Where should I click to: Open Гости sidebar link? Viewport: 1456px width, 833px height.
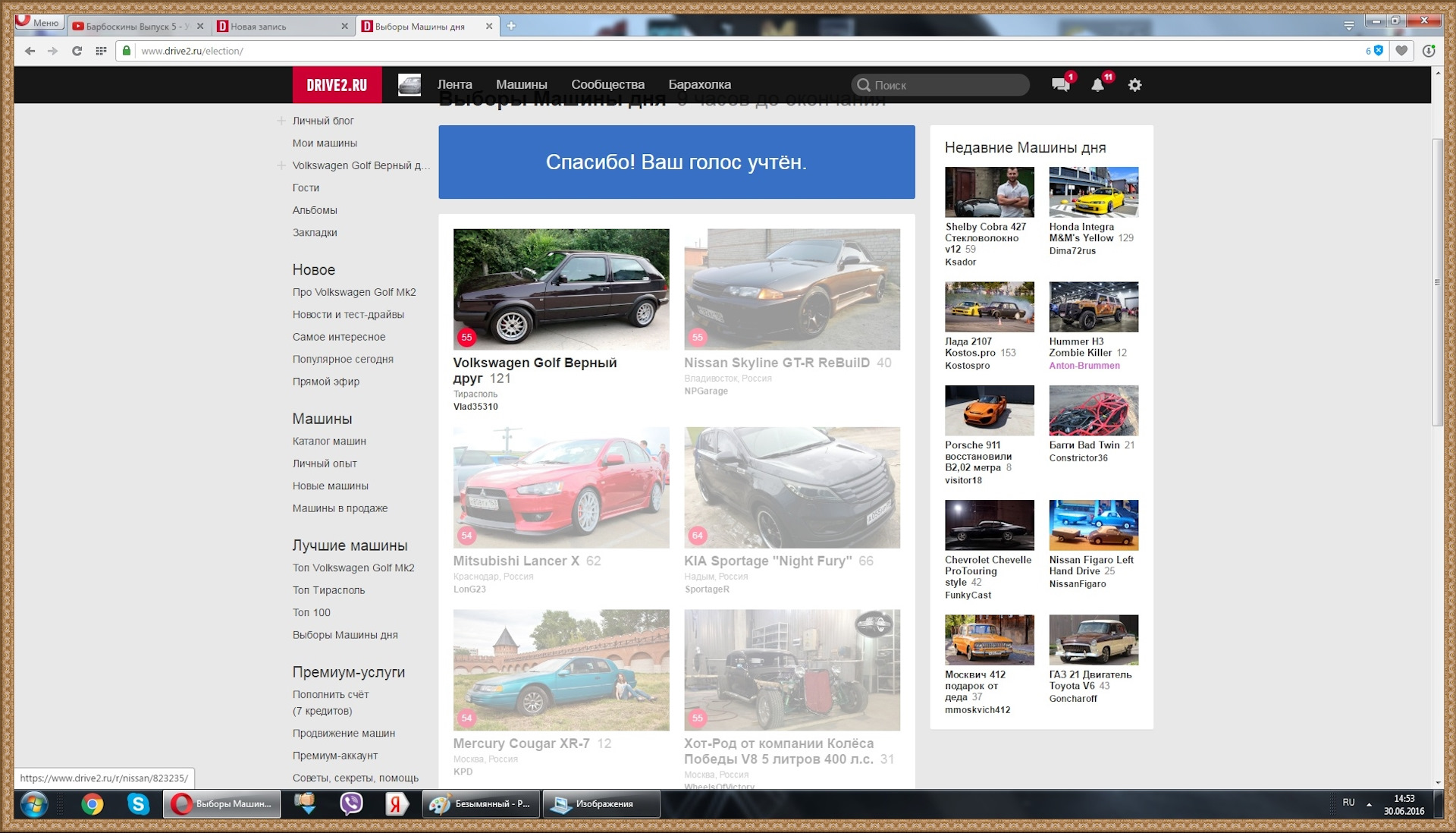[x=306, y=188]
